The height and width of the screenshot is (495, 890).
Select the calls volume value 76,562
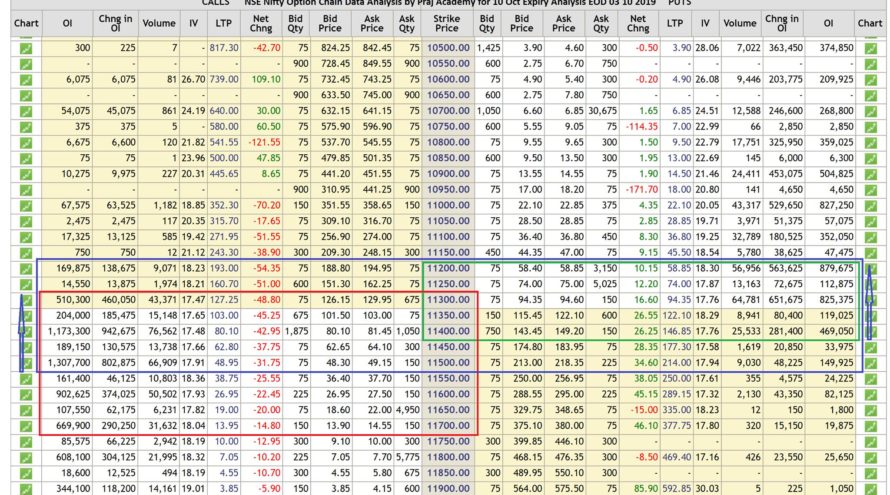[161, 331]
